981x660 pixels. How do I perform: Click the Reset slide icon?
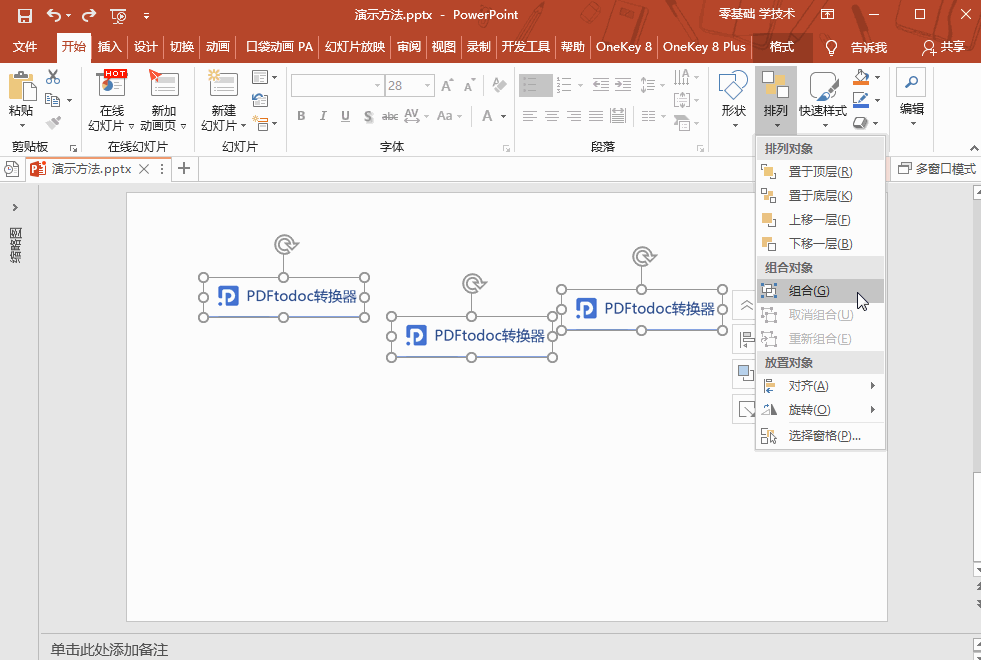coord(260,100)
